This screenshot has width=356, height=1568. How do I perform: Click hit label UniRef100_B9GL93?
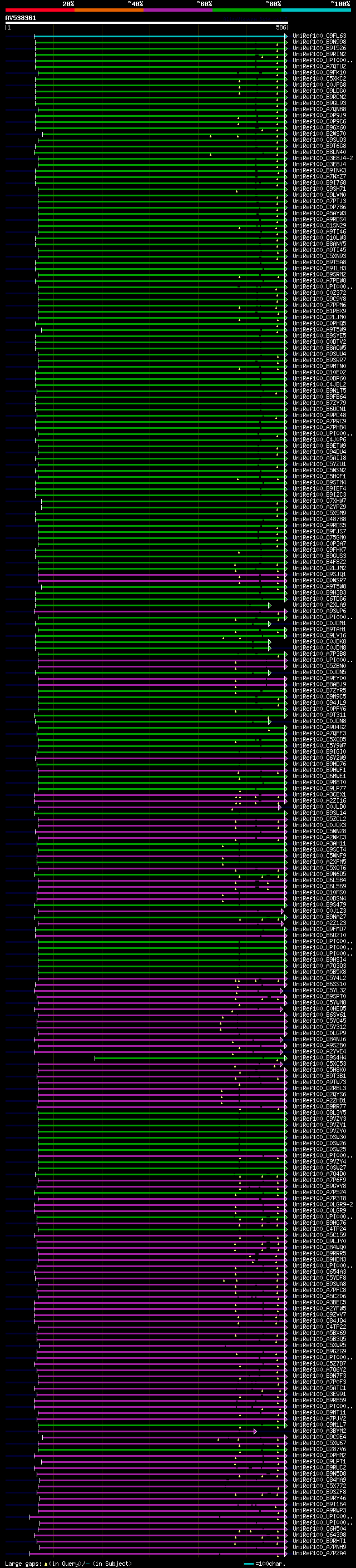click(319, 103)
